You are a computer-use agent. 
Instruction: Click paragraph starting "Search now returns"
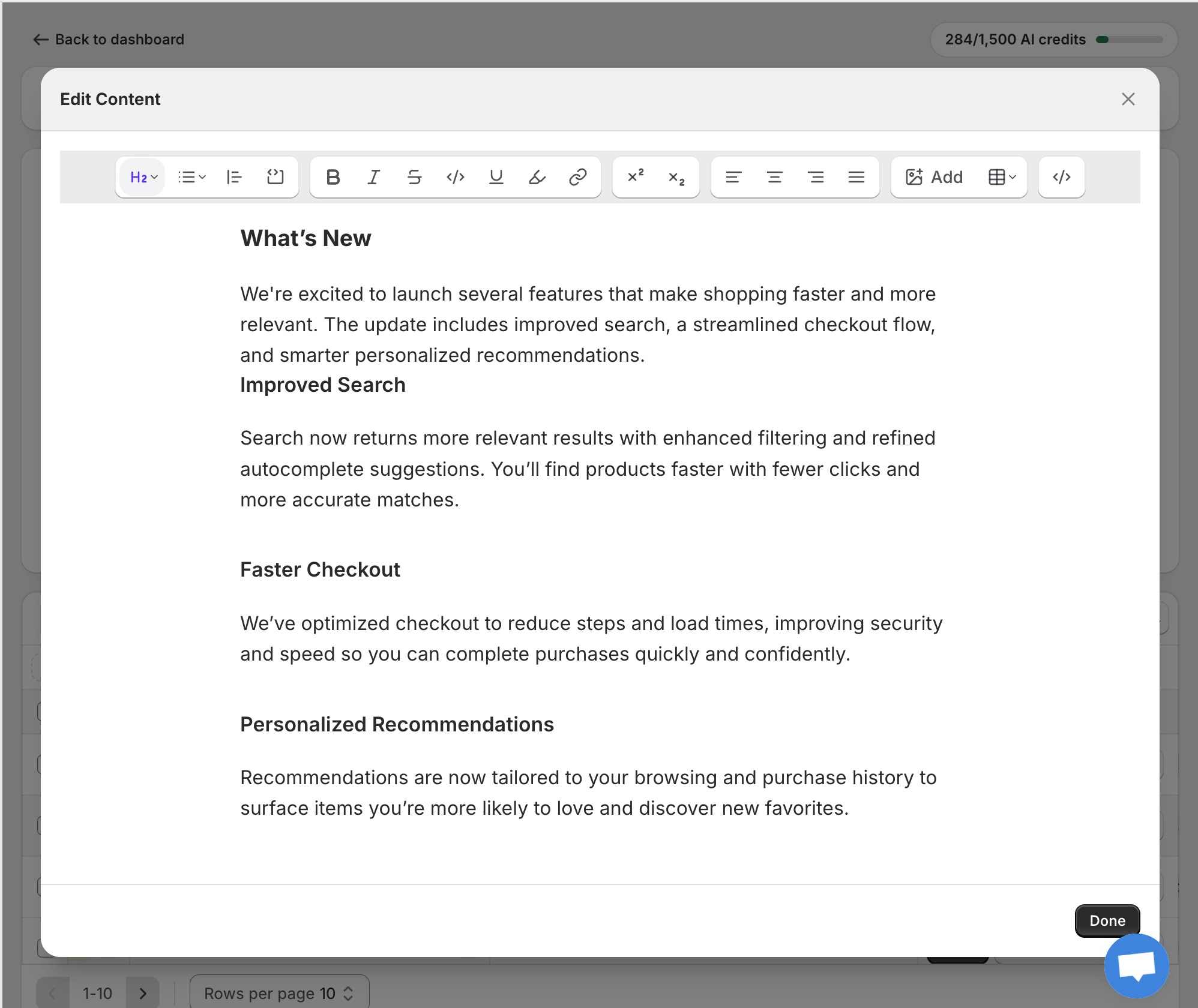click(588, 469)
